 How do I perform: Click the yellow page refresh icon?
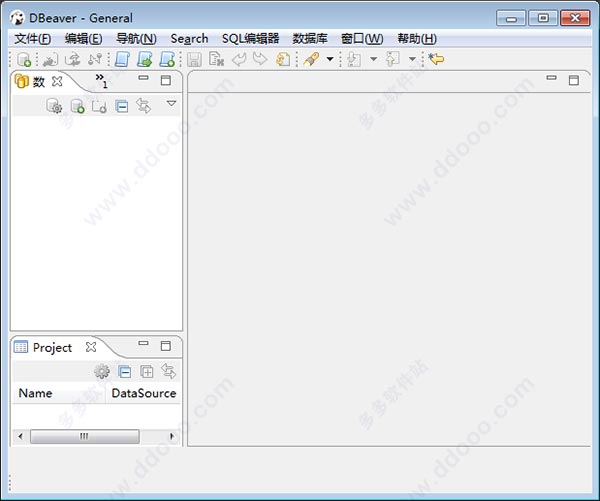(x=283, y=59)
